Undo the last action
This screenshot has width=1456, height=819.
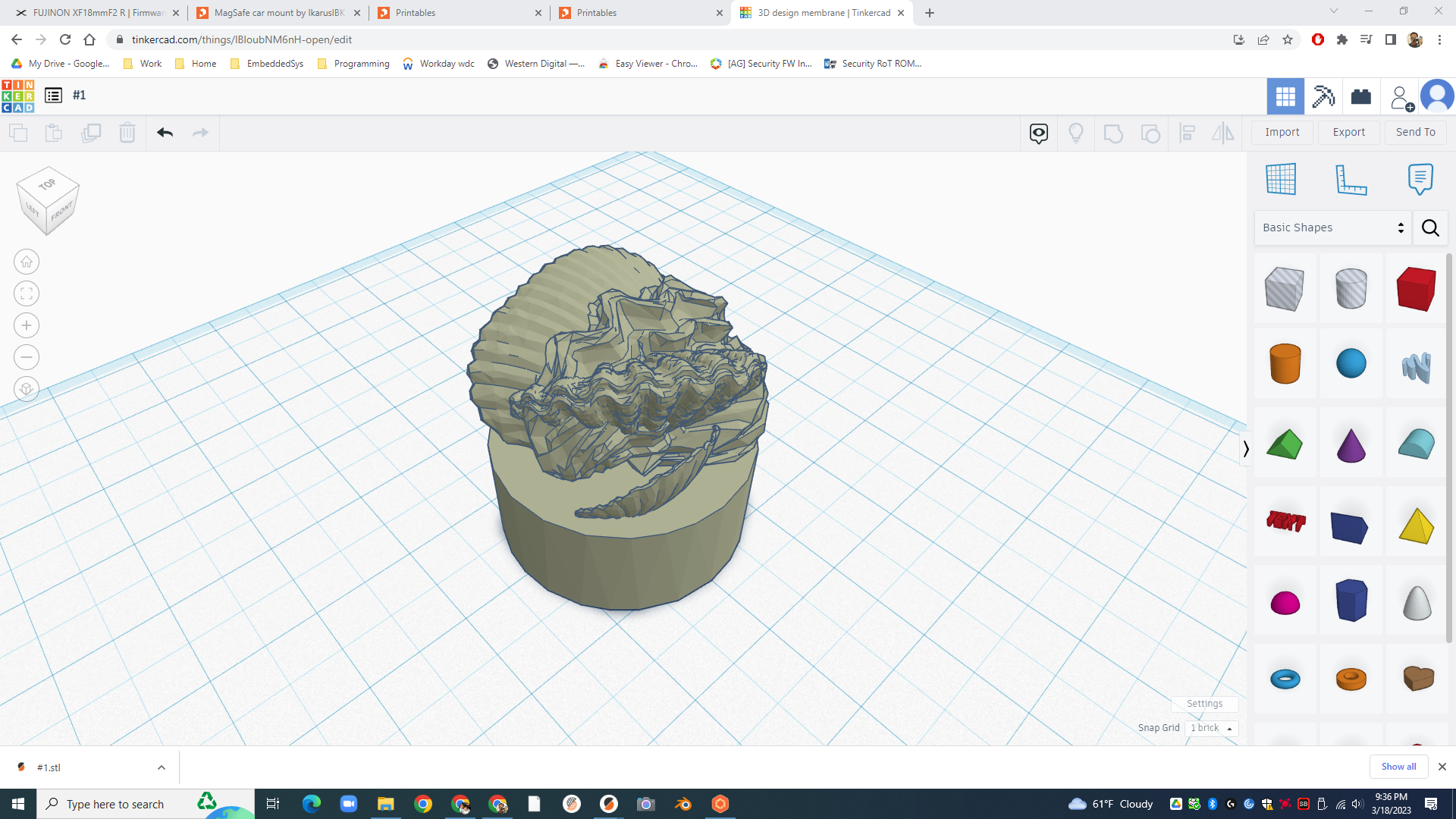pyautogui.click(x=165, y=132)
